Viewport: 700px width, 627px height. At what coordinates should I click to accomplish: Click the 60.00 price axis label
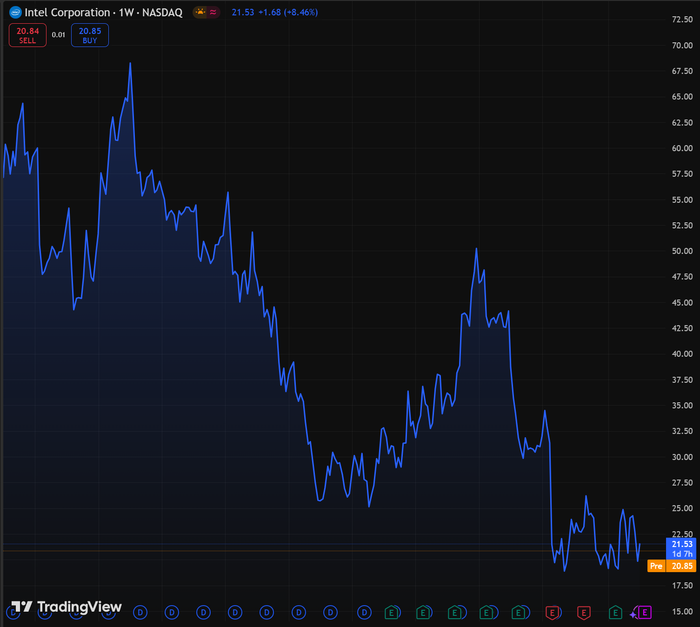coord(682,148)
